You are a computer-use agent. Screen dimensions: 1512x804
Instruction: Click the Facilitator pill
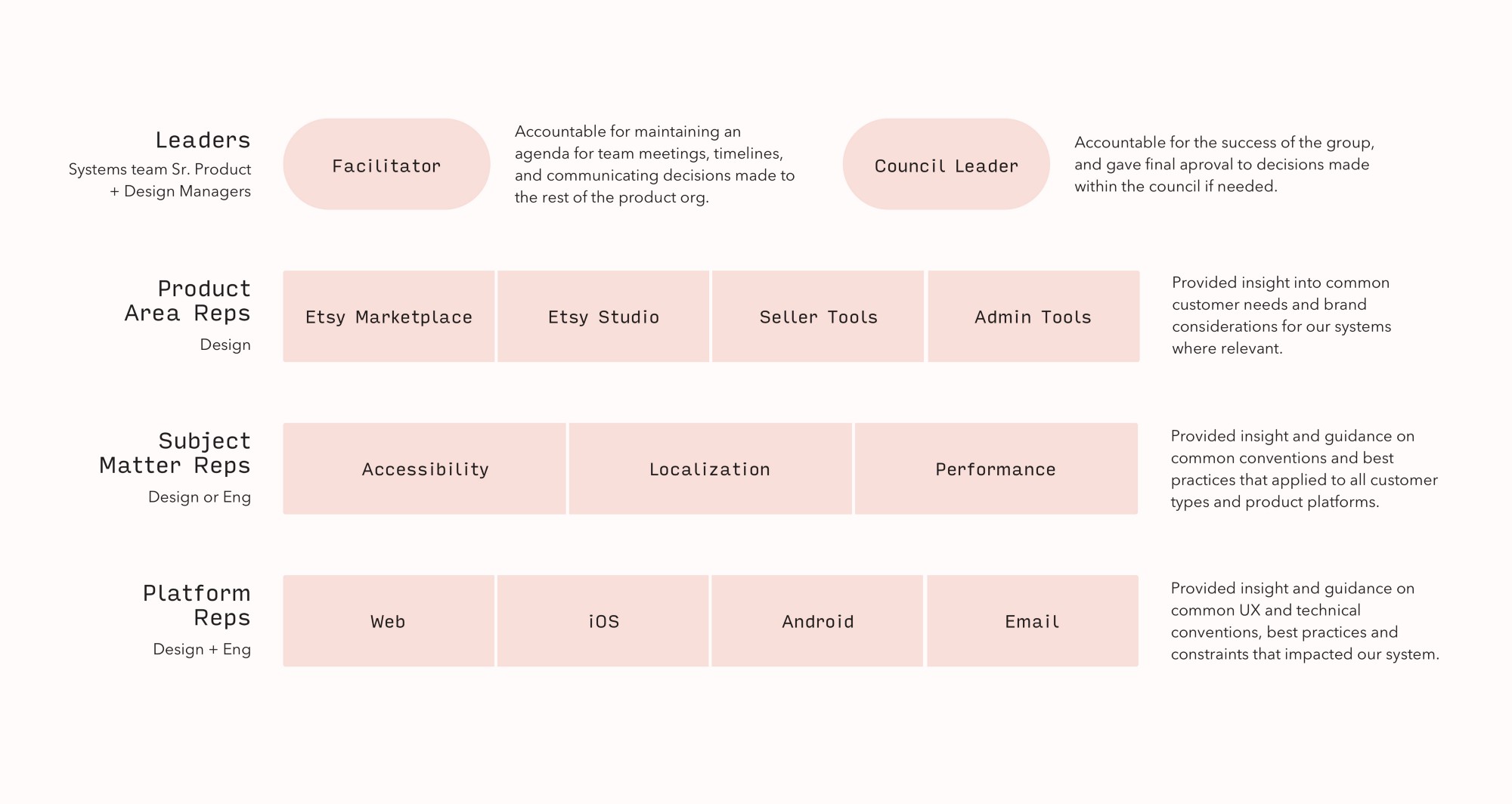pos(386,165)
